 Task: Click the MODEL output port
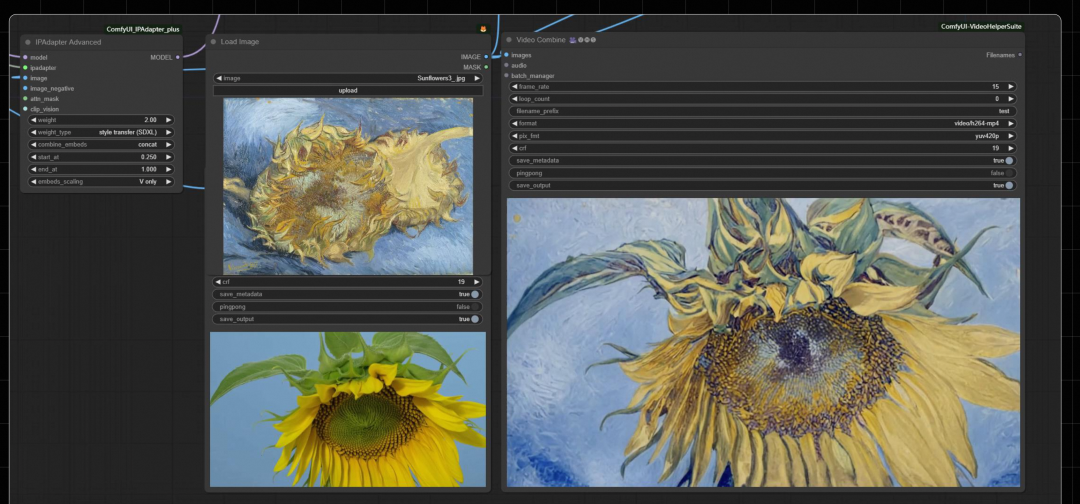point(178,57)
